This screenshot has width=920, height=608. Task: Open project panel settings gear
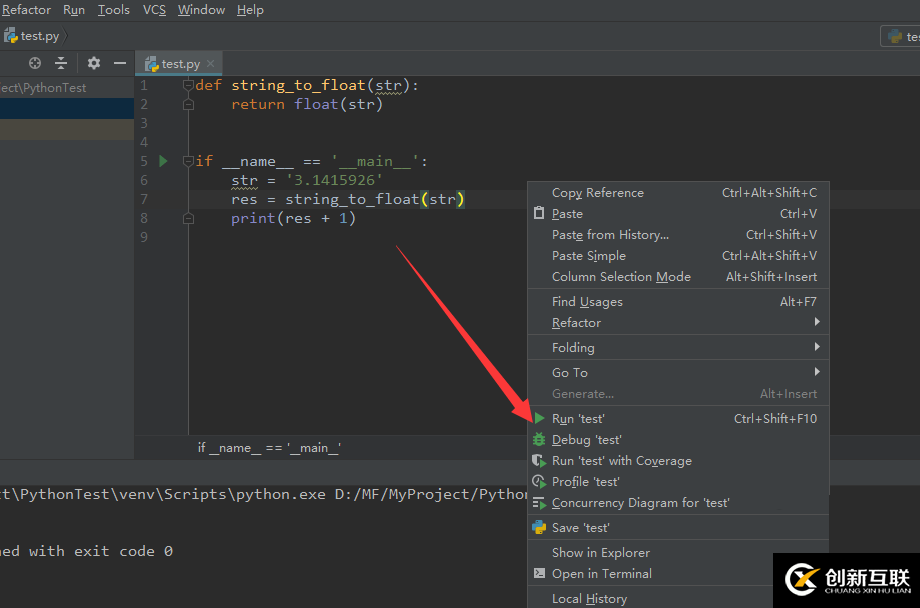tap(93, 63)
